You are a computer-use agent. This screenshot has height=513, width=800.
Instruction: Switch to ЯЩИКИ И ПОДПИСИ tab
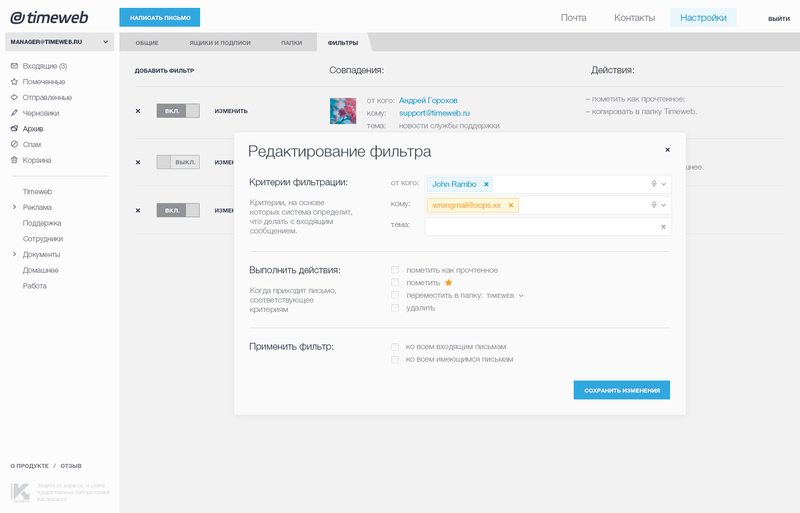220,43
